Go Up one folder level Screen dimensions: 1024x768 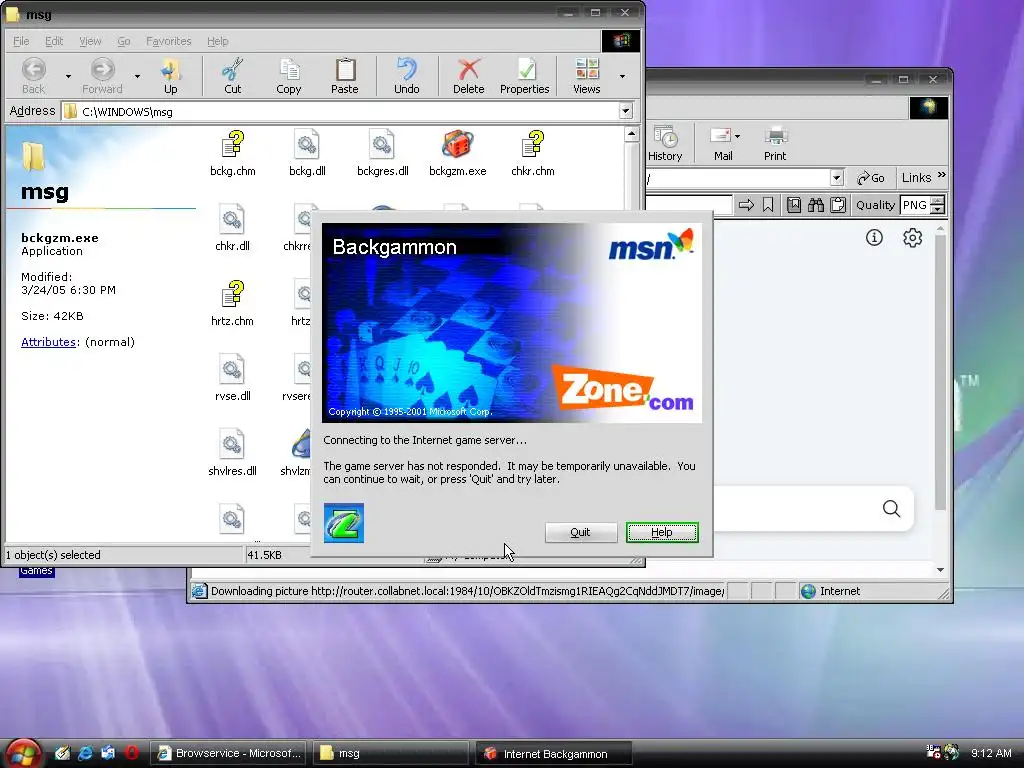tap(170, 76)
